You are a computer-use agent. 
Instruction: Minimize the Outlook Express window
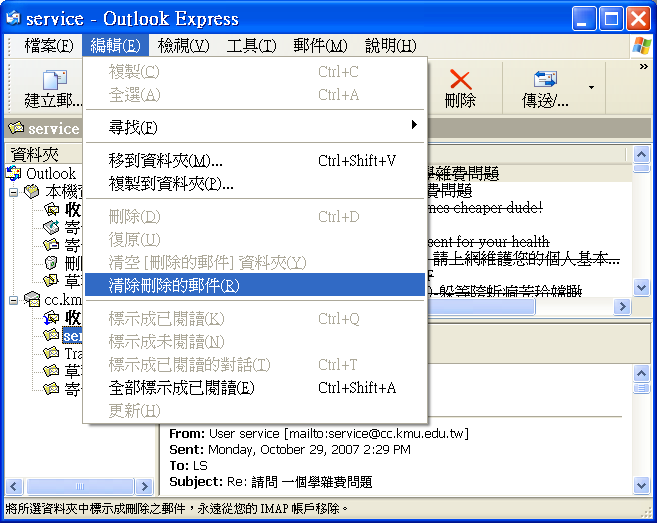(x=584, y=18)
